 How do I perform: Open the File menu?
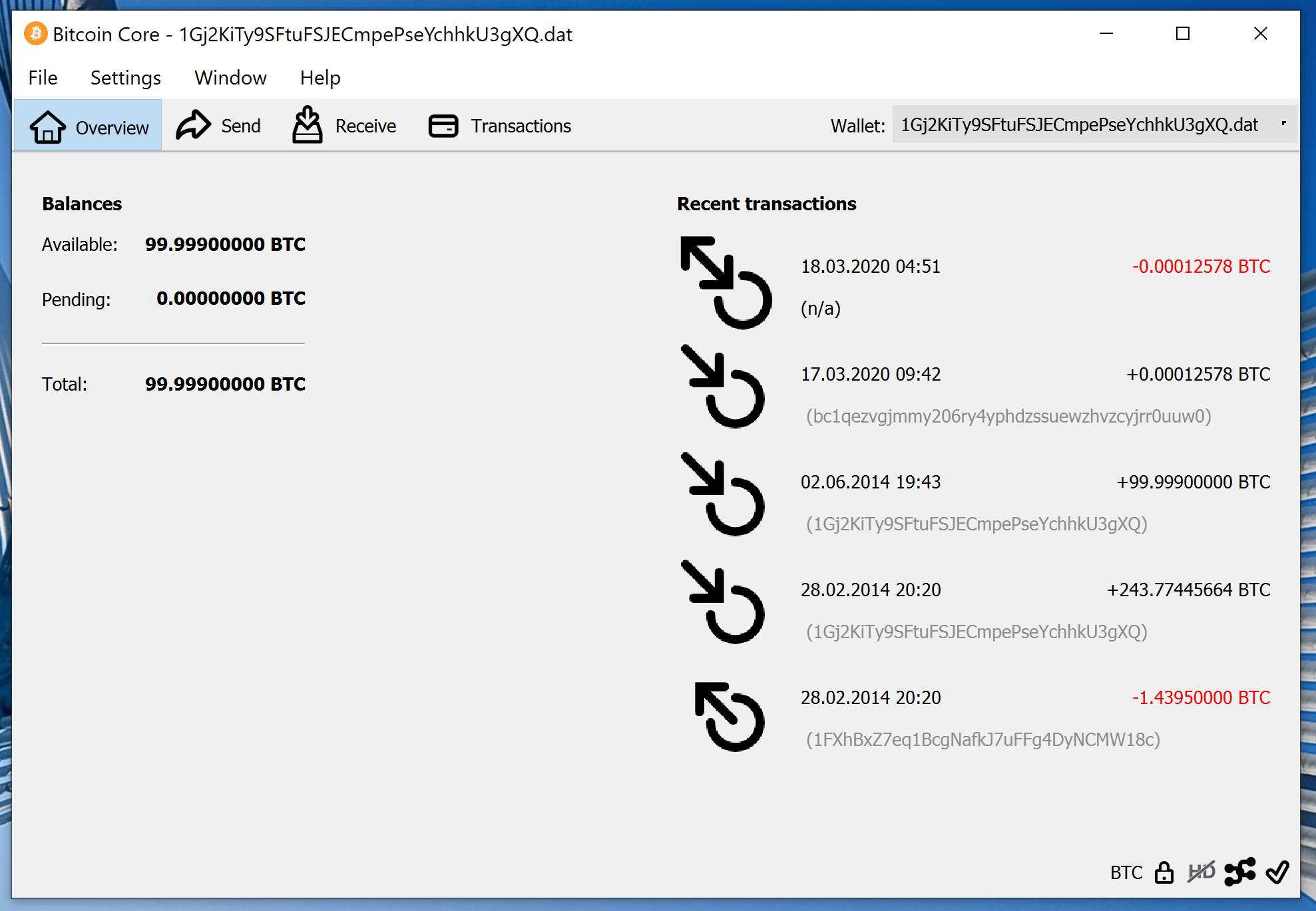(43, 78)
